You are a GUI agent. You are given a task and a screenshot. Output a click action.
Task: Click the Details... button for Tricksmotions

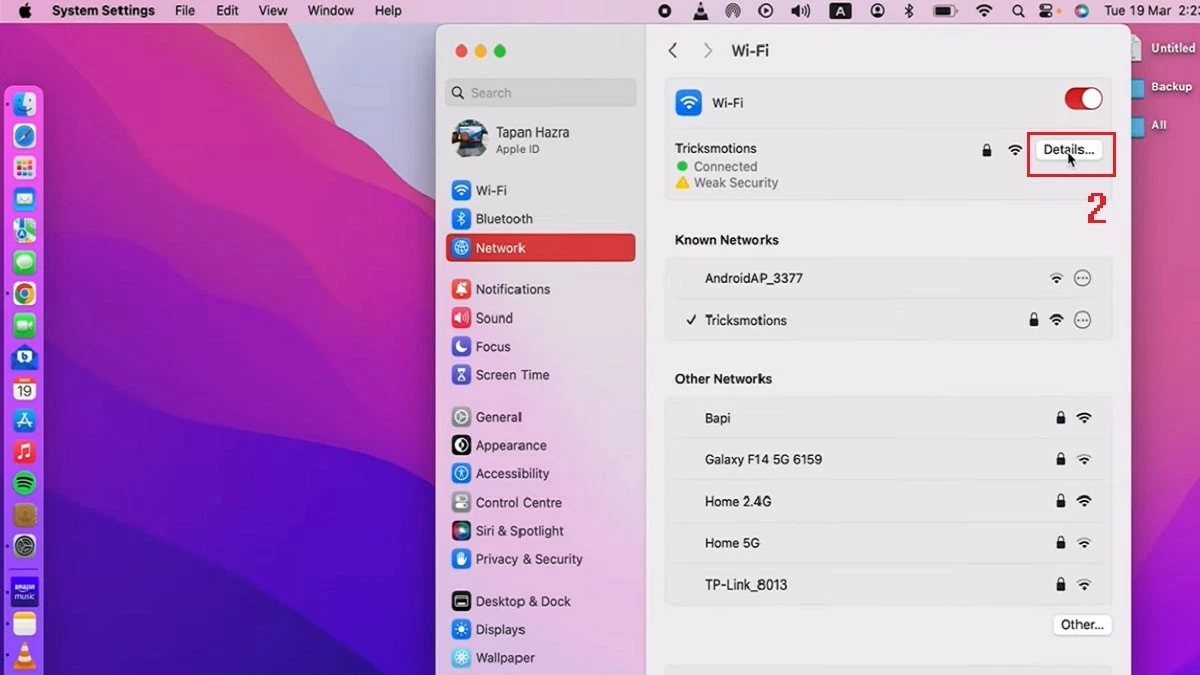click(x=1068, y=150)
